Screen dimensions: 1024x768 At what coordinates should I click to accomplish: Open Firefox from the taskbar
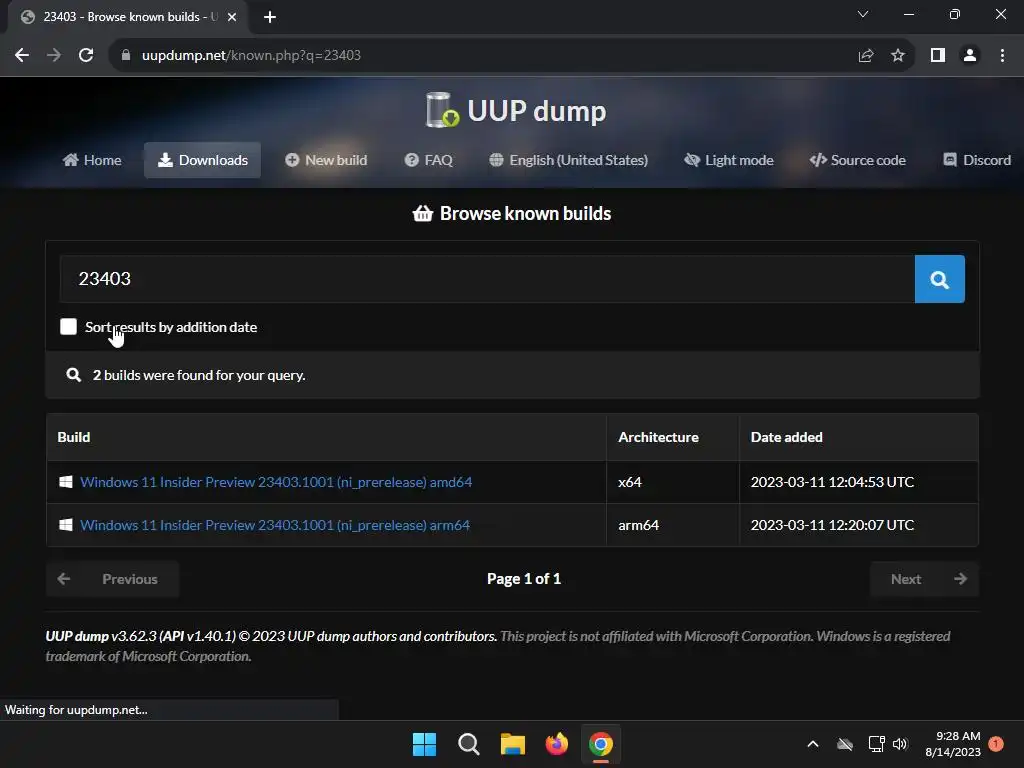(x=556, y=744)
